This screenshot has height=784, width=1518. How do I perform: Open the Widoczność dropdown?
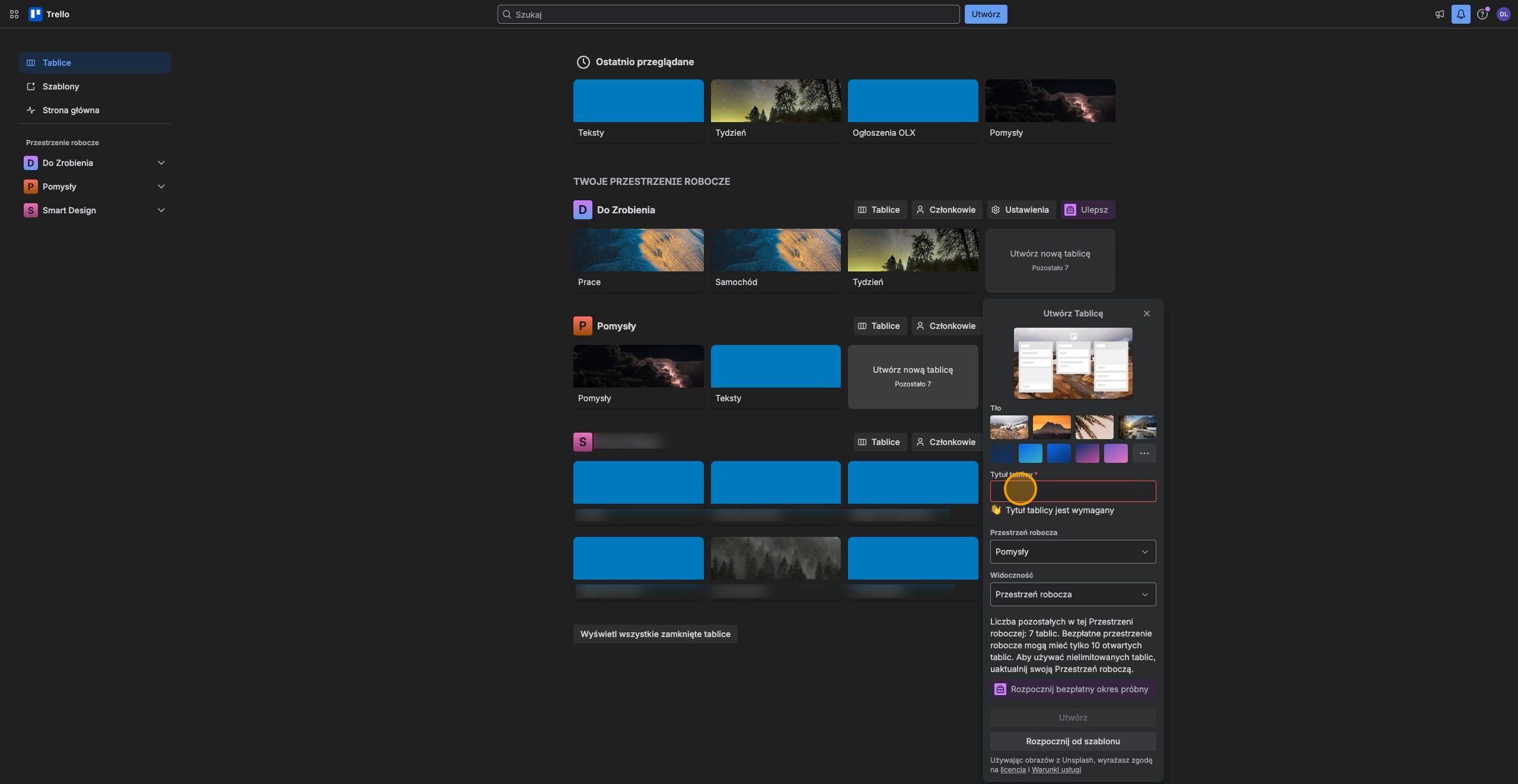coord(1073,594)
